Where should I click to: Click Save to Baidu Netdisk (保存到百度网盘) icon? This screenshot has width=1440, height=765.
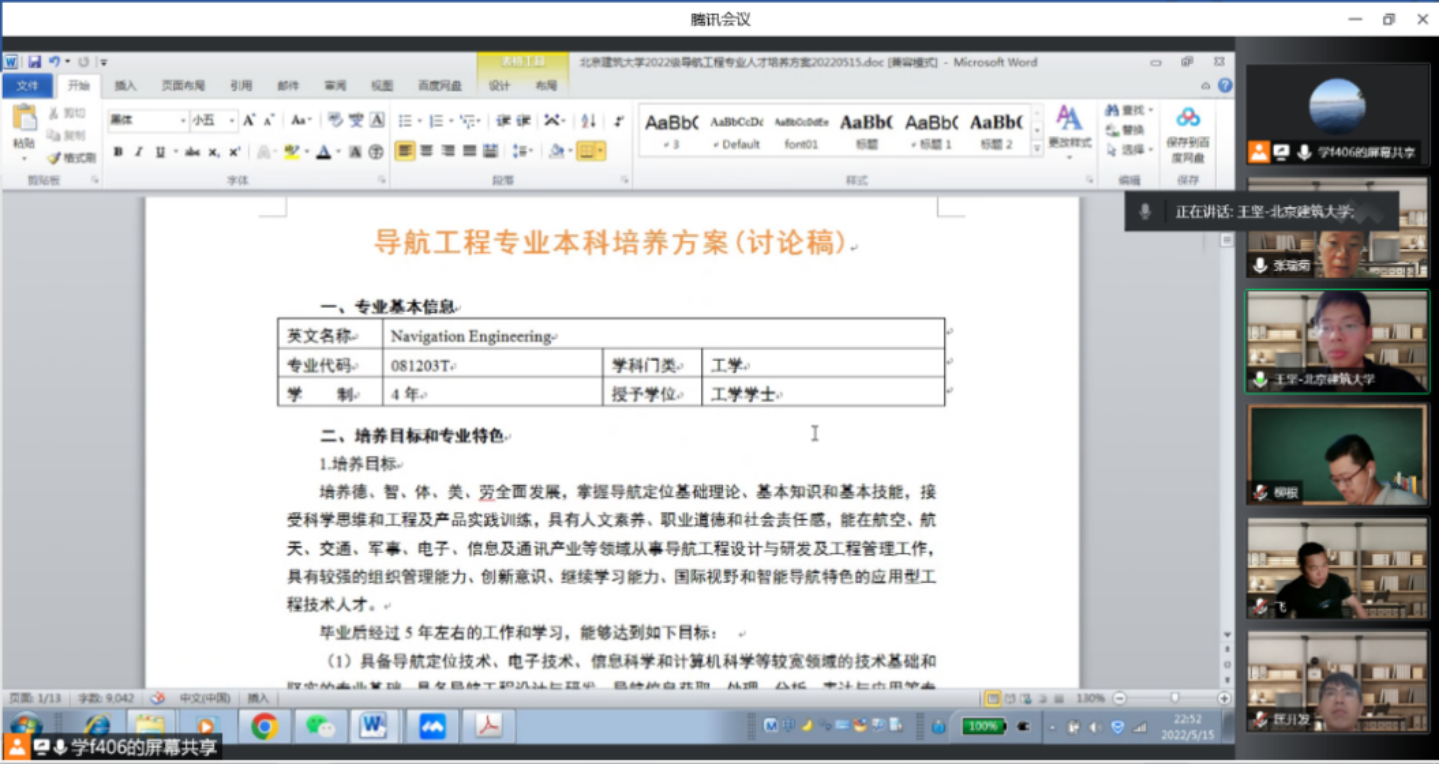[1187, 133]
